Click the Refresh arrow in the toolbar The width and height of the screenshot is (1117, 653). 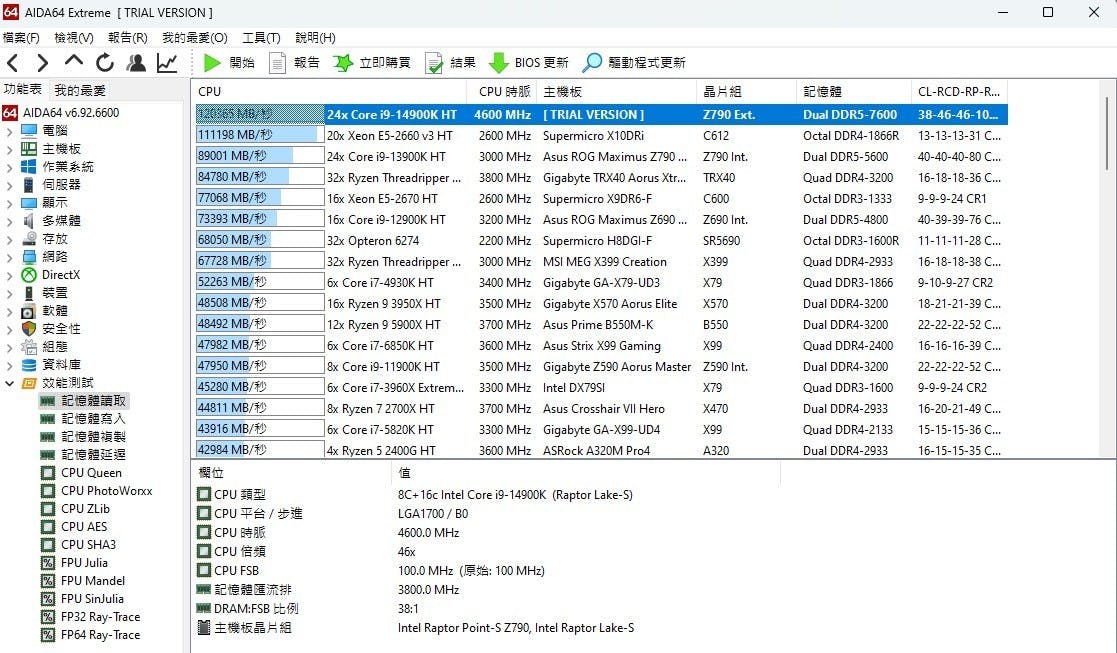[x=105, y=63]
